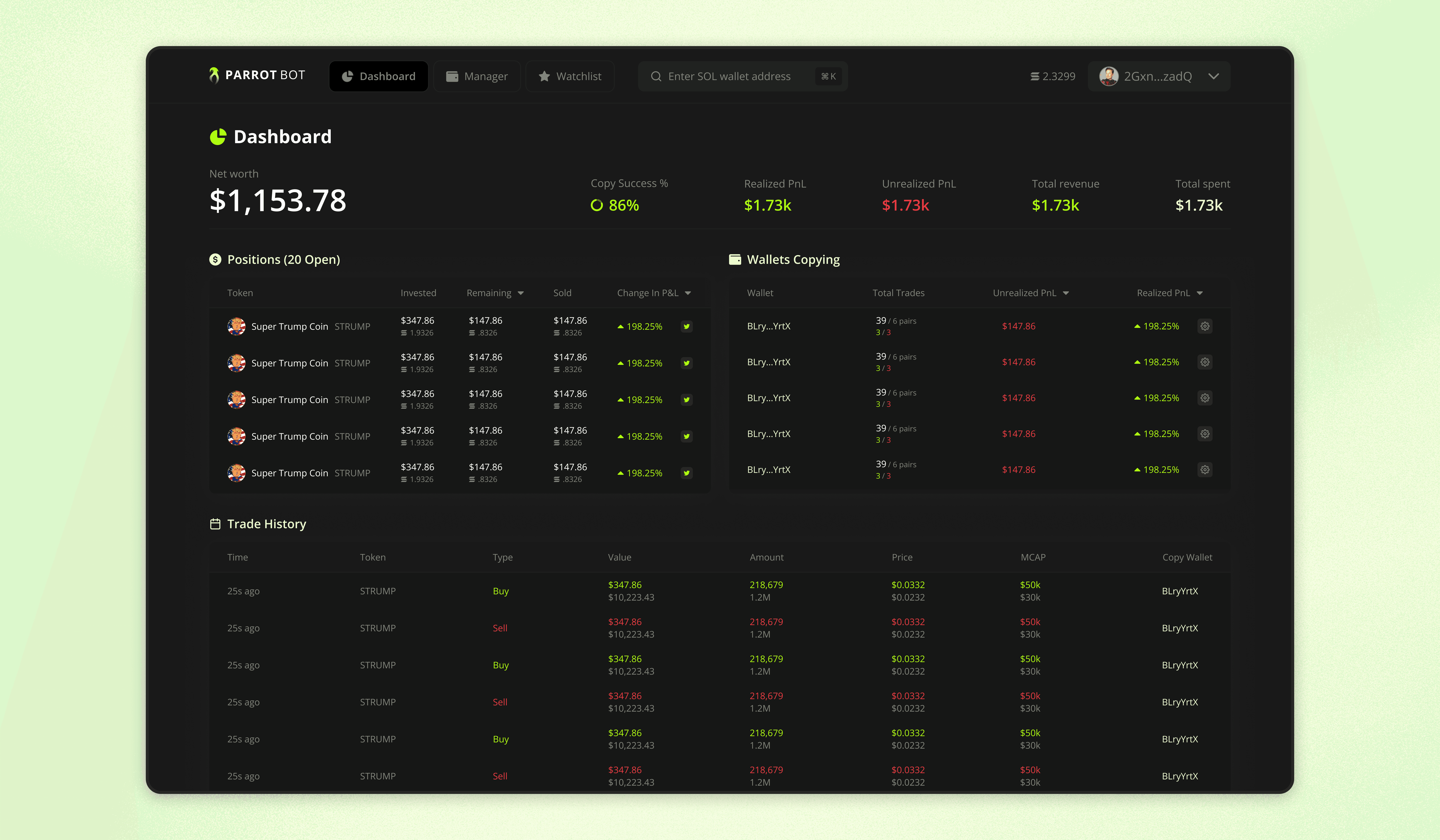1440x840 pixels.
Task: Sort positions by Remaining column arrow
Action: click(521, 293)
